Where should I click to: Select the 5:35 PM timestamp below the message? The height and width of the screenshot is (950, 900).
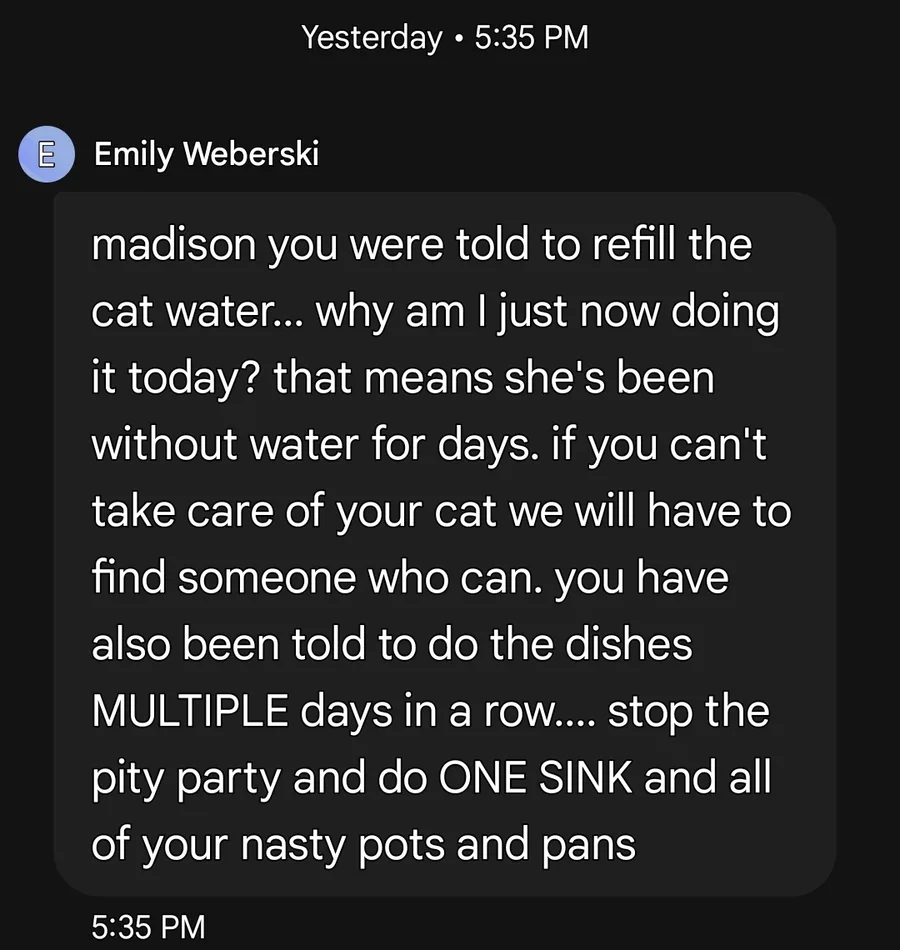pos(148,927)
